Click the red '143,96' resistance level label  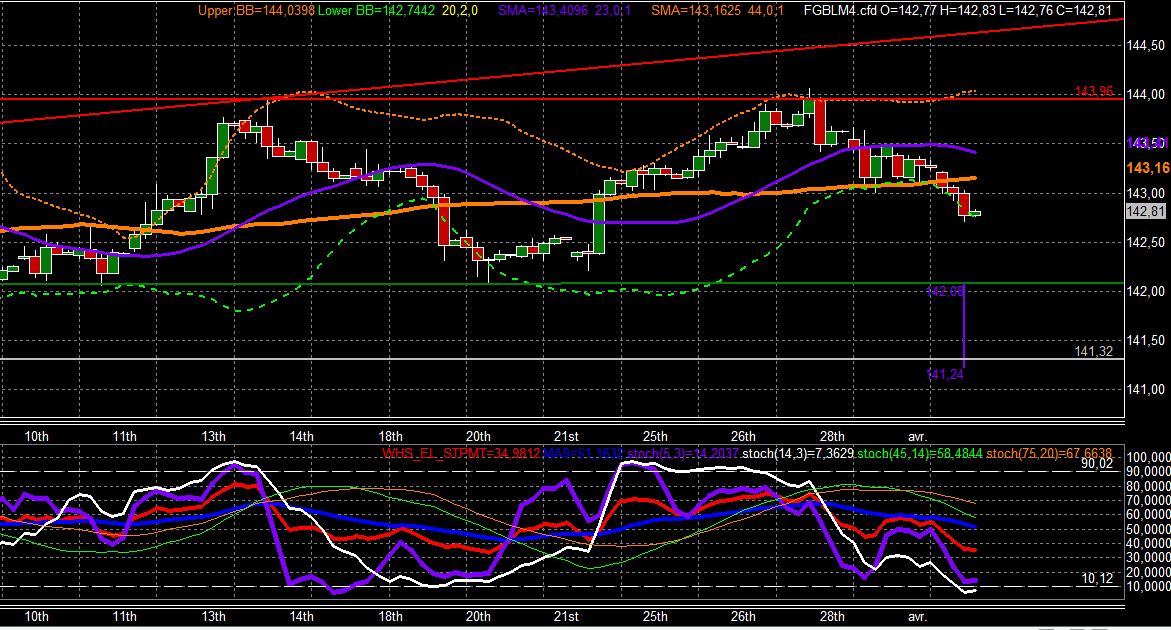tap(1094, 91)
